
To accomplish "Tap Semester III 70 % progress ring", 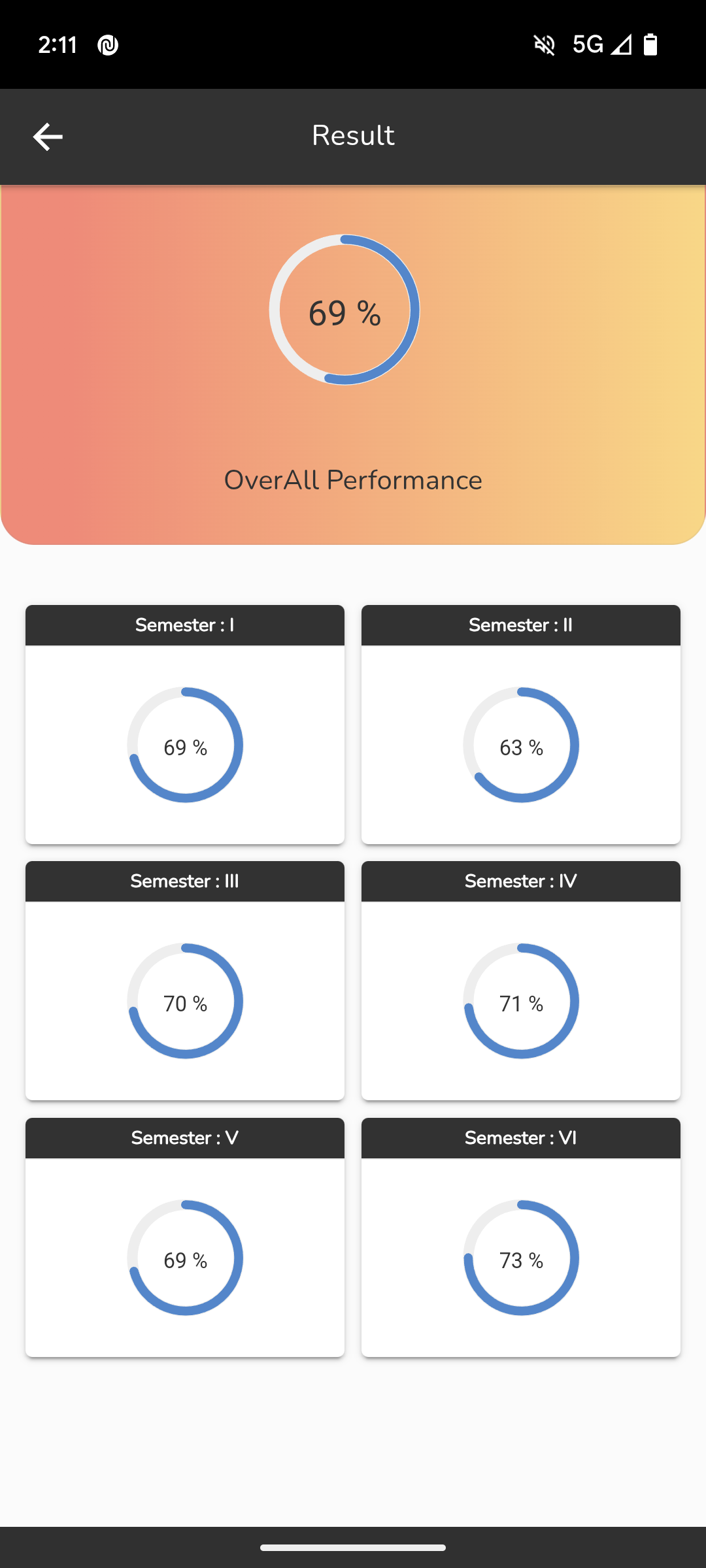I will (185, 1001).
